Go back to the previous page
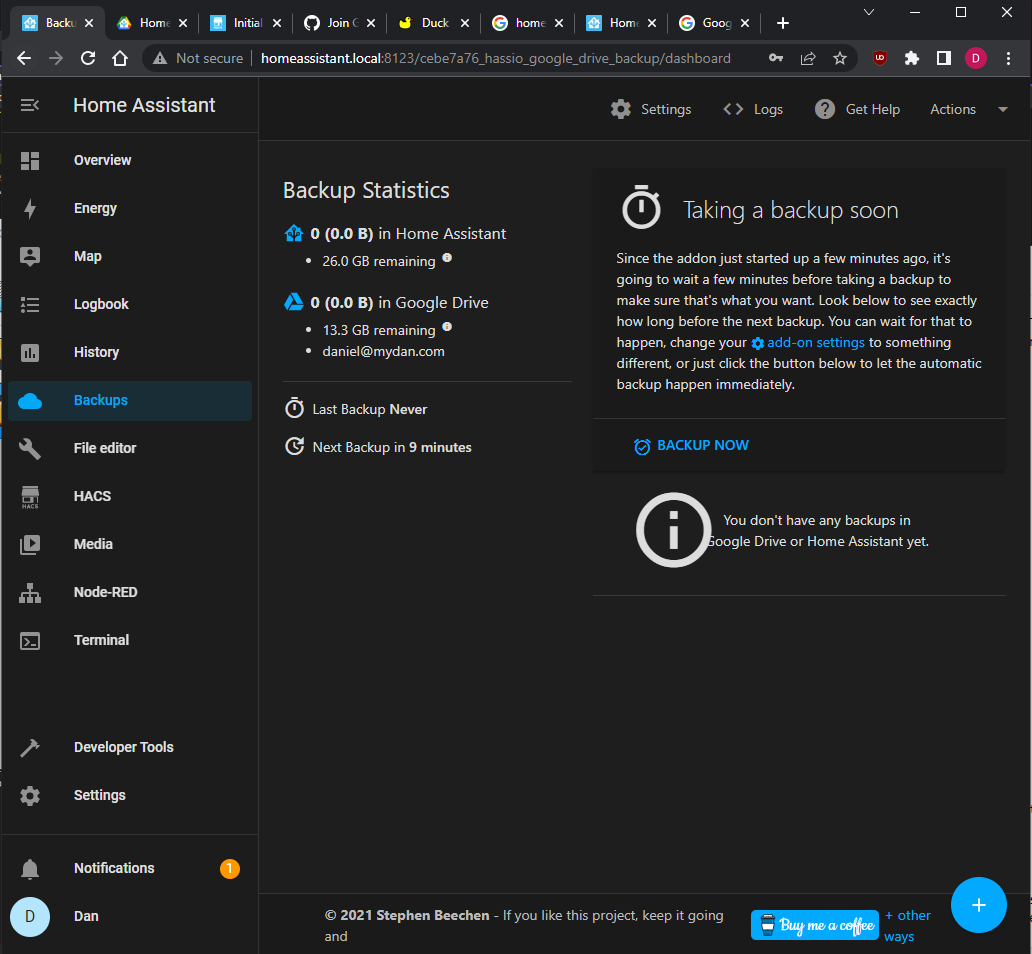 click(24, 58)
